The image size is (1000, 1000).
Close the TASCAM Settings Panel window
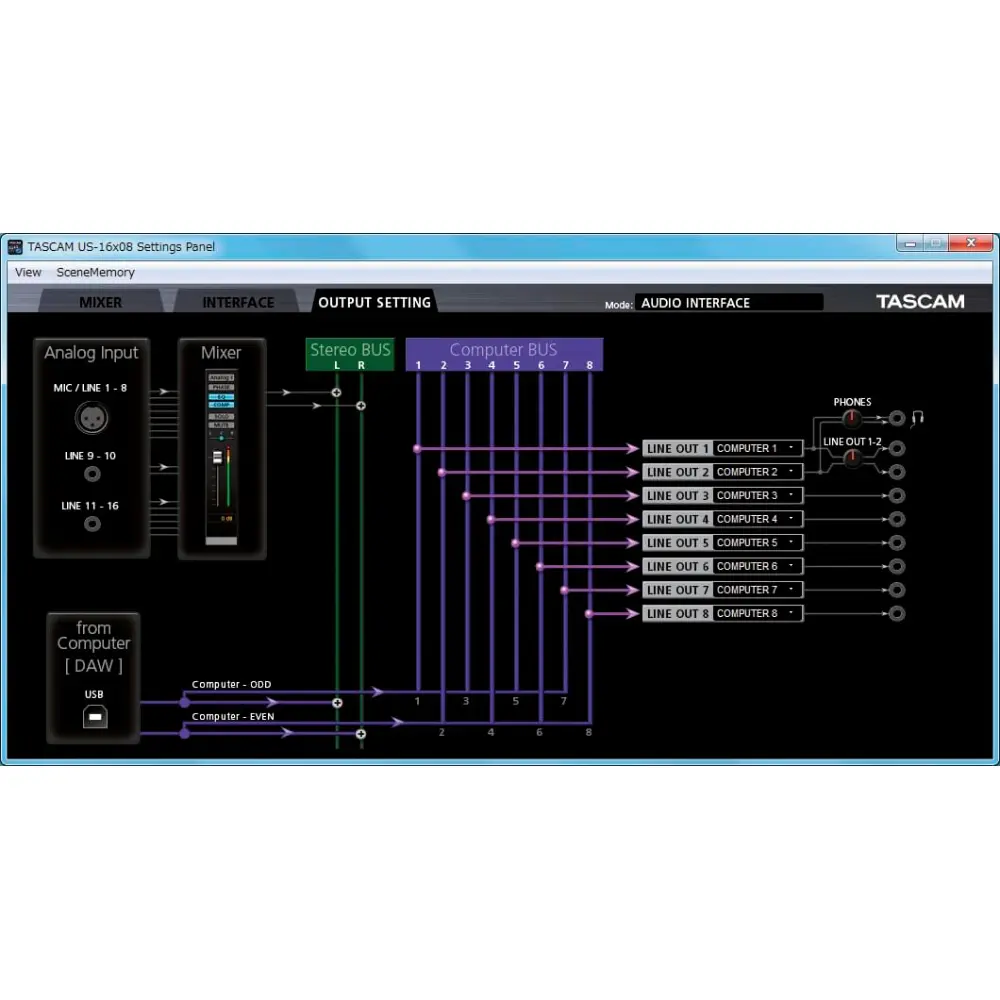click(x=971, y=243)
